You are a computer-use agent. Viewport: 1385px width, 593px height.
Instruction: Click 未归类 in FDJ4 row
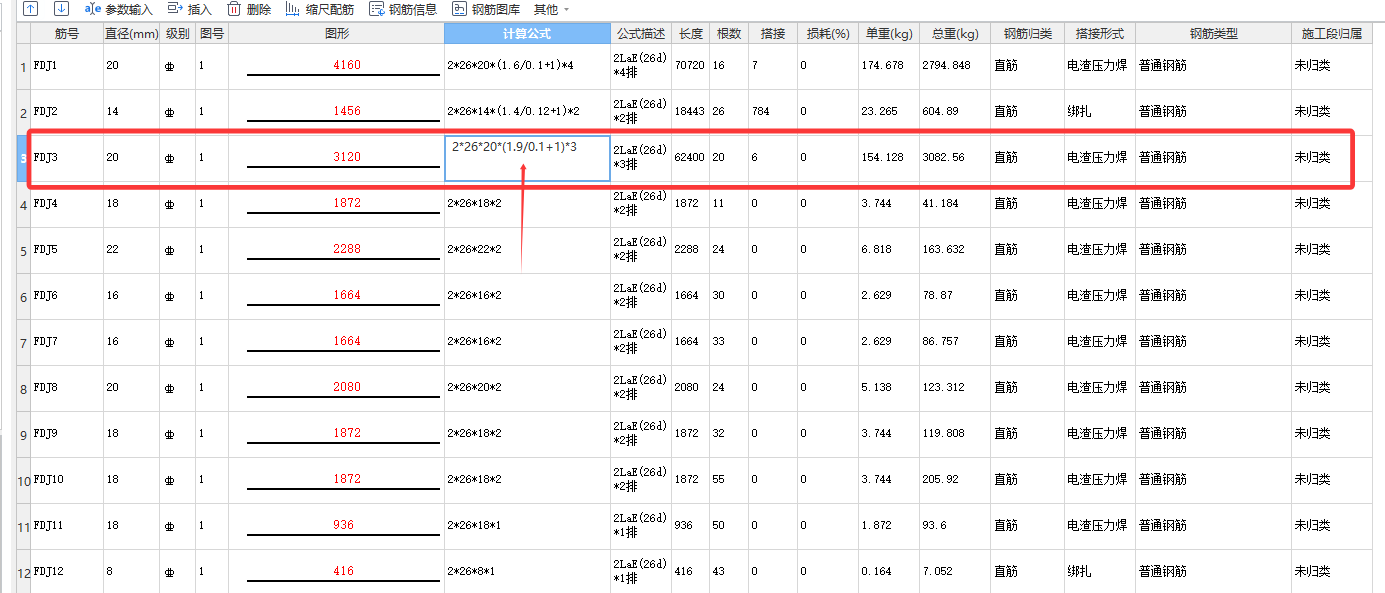1312,204
